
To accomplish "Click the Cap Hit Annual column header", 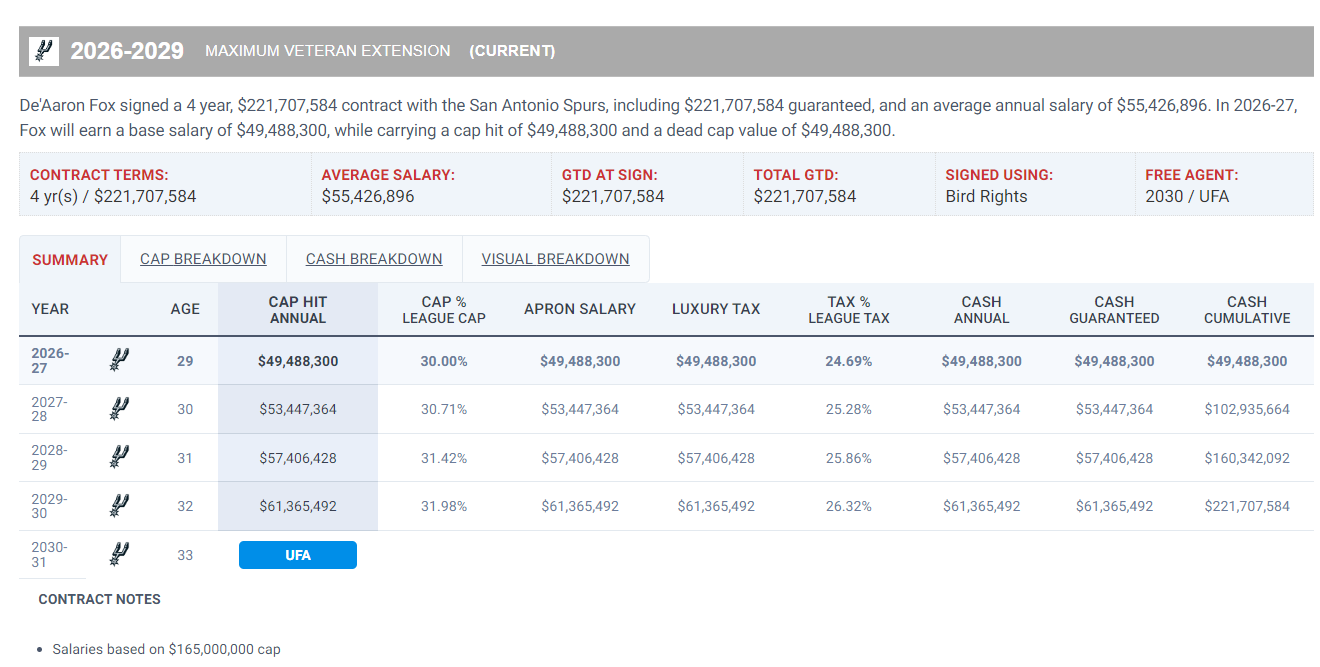I will [298, 310].
